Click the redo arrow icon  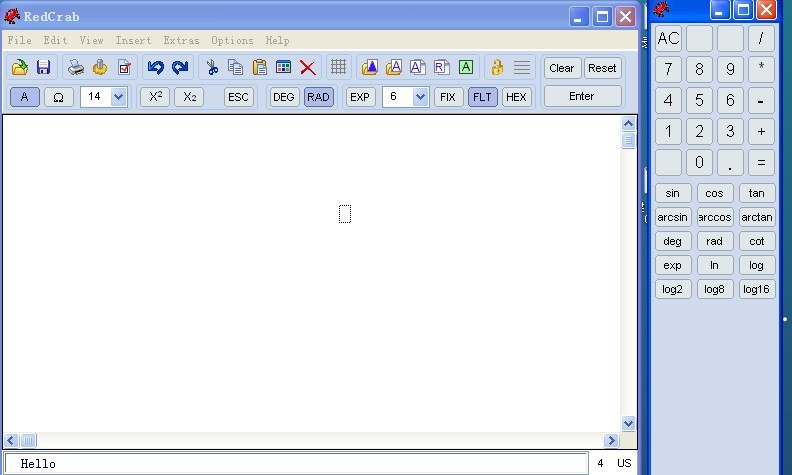(x=180, y=68)
